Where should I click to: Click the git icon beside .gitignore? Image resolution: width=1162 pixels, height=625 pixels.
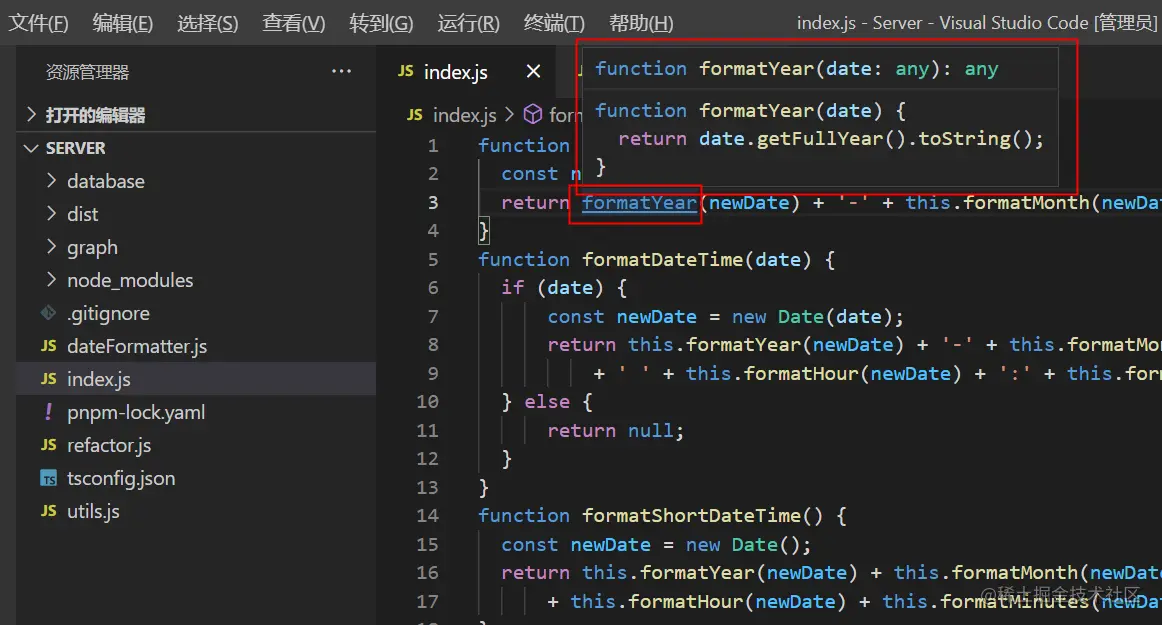48,314
